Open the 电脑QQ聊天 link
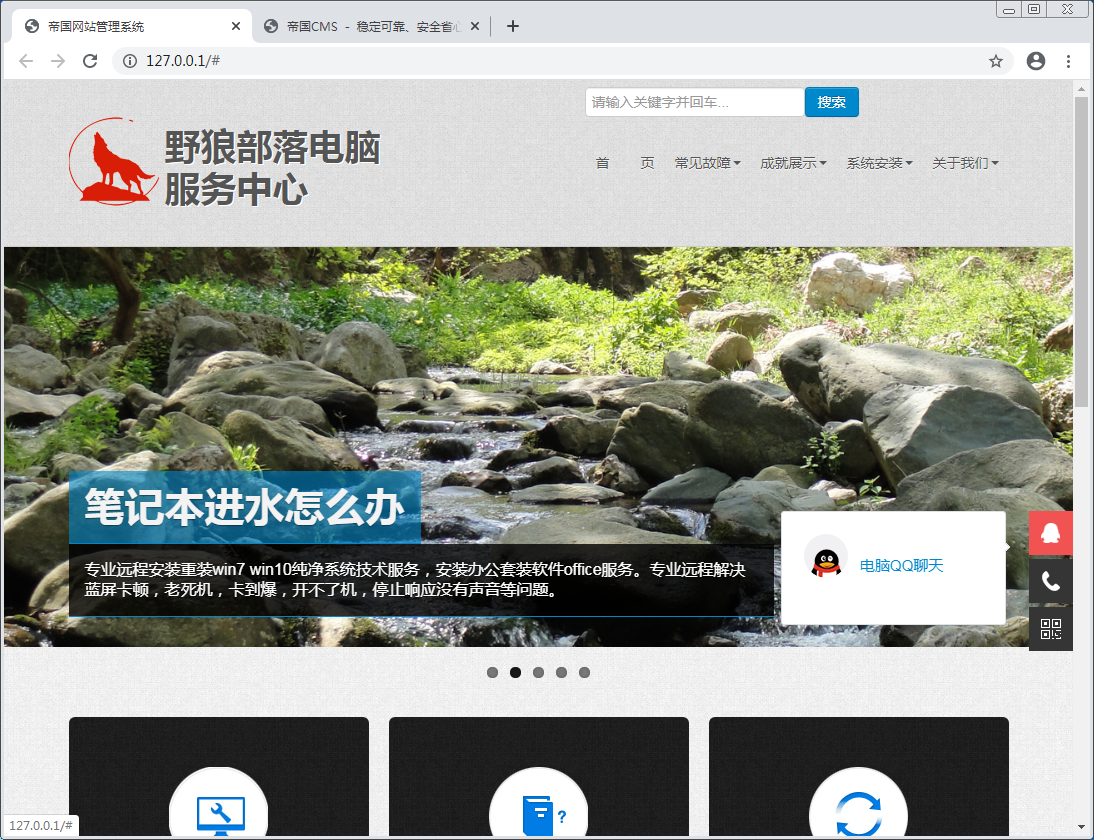 (x=901, y=566)
